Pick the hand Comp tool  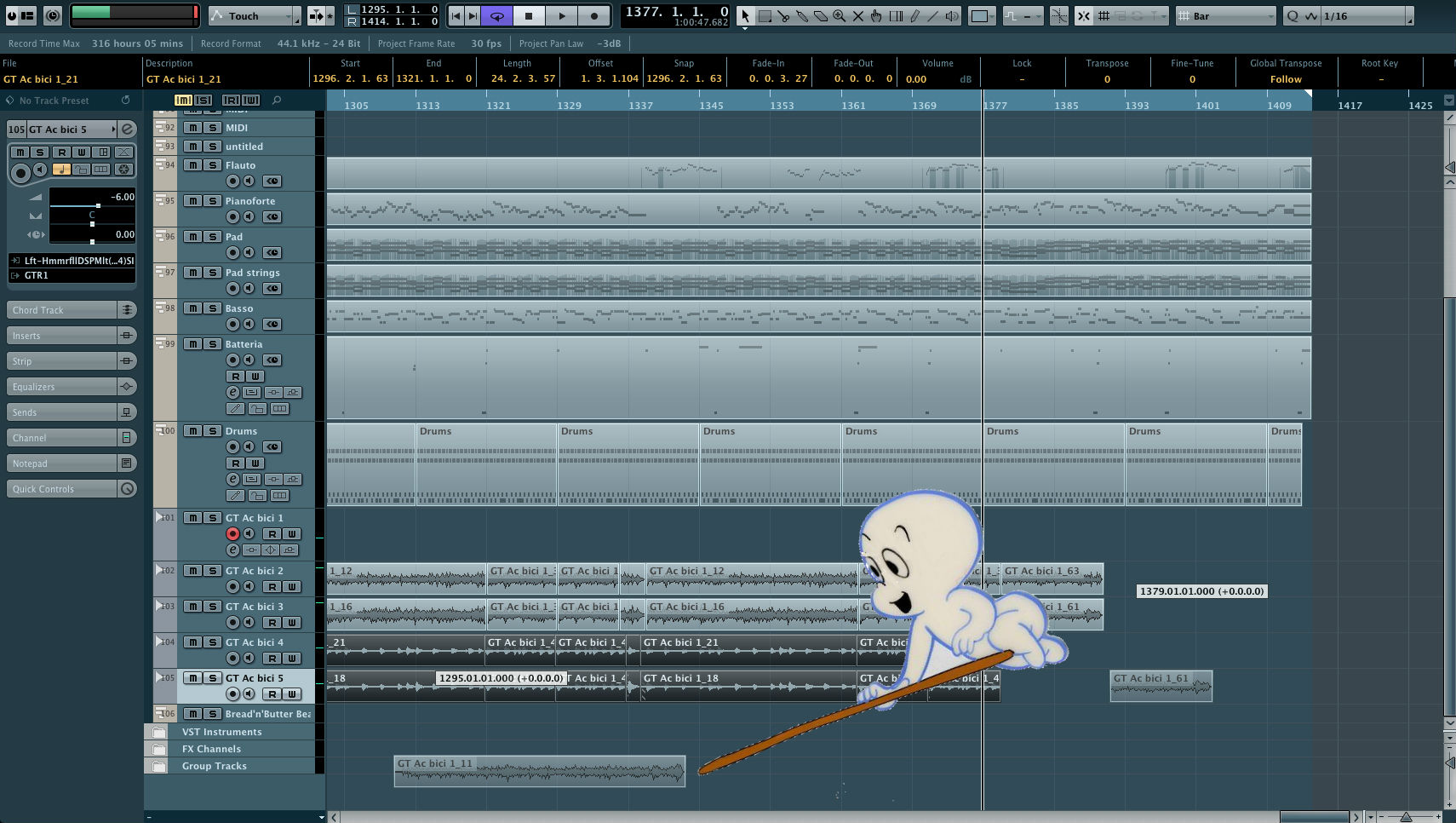pyautogui.click(x=877, y=15)
